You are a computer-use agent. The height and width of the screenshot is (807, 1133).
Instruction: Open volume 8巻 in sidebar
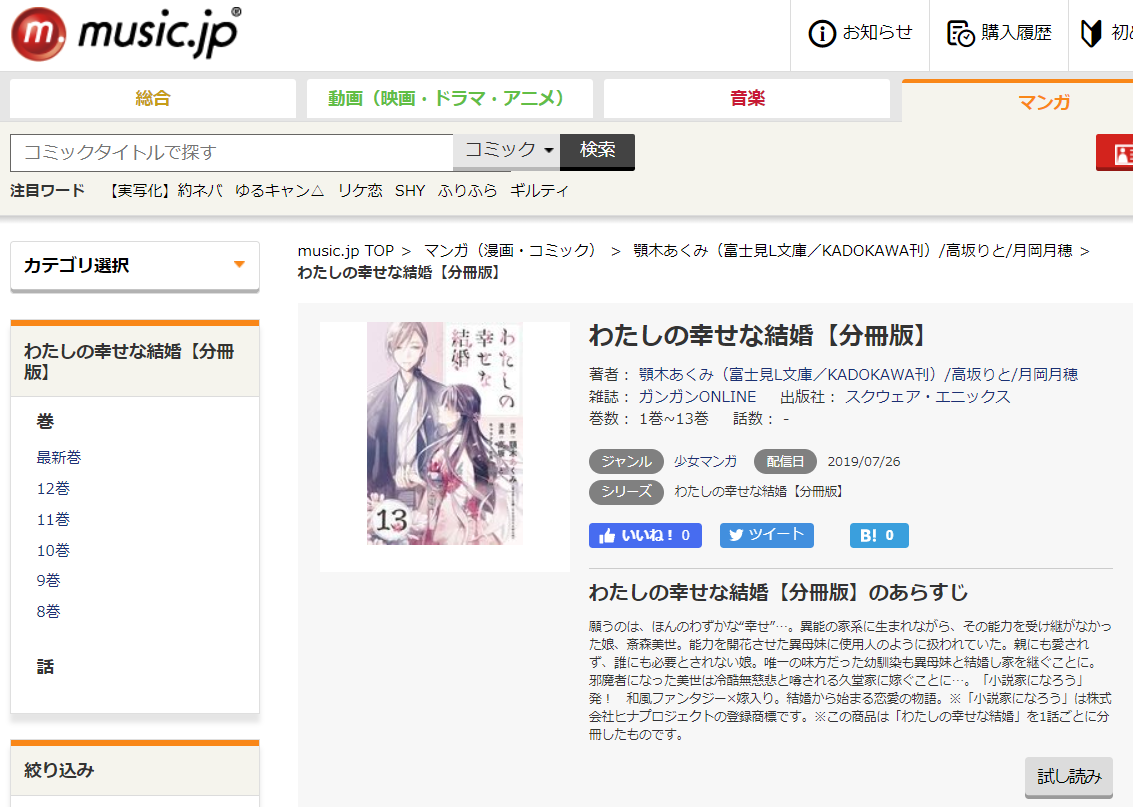click(x=49, y=612)
